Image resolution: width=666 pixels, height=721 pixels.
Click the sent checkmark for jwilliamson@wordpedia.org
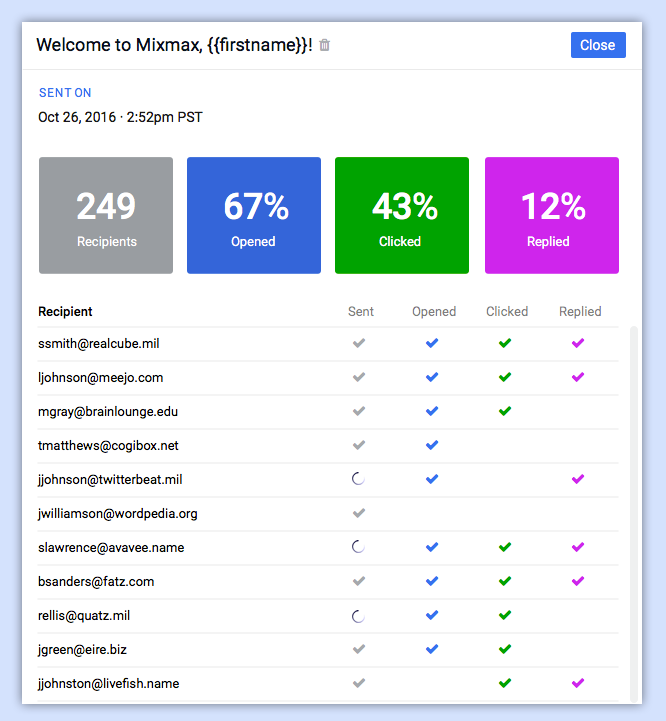pyautogui.click(x=359, y=513)
